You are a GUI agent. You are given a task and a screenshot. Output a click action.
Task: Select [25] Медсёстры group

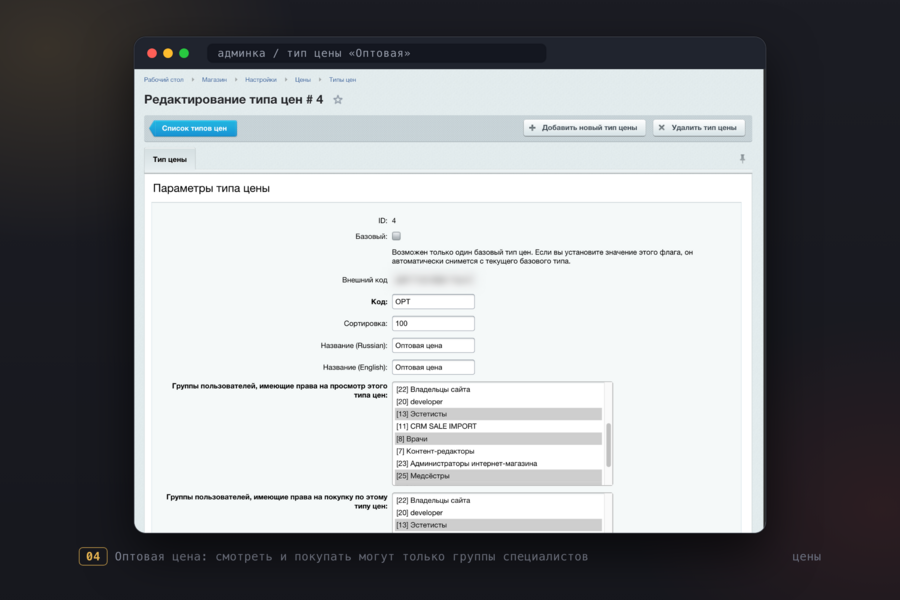click(x=498, y=476)
